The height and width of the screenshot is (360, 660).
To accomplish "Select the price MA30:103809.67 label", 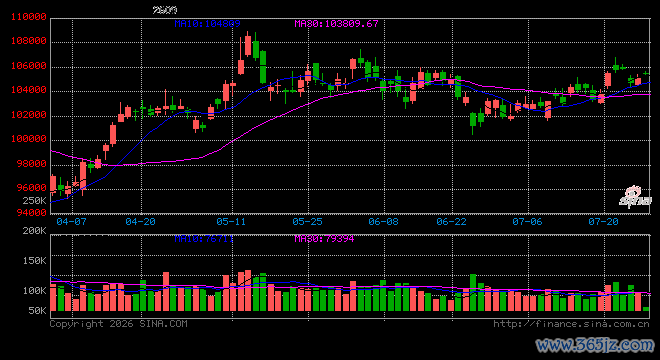I will [336, 24].
